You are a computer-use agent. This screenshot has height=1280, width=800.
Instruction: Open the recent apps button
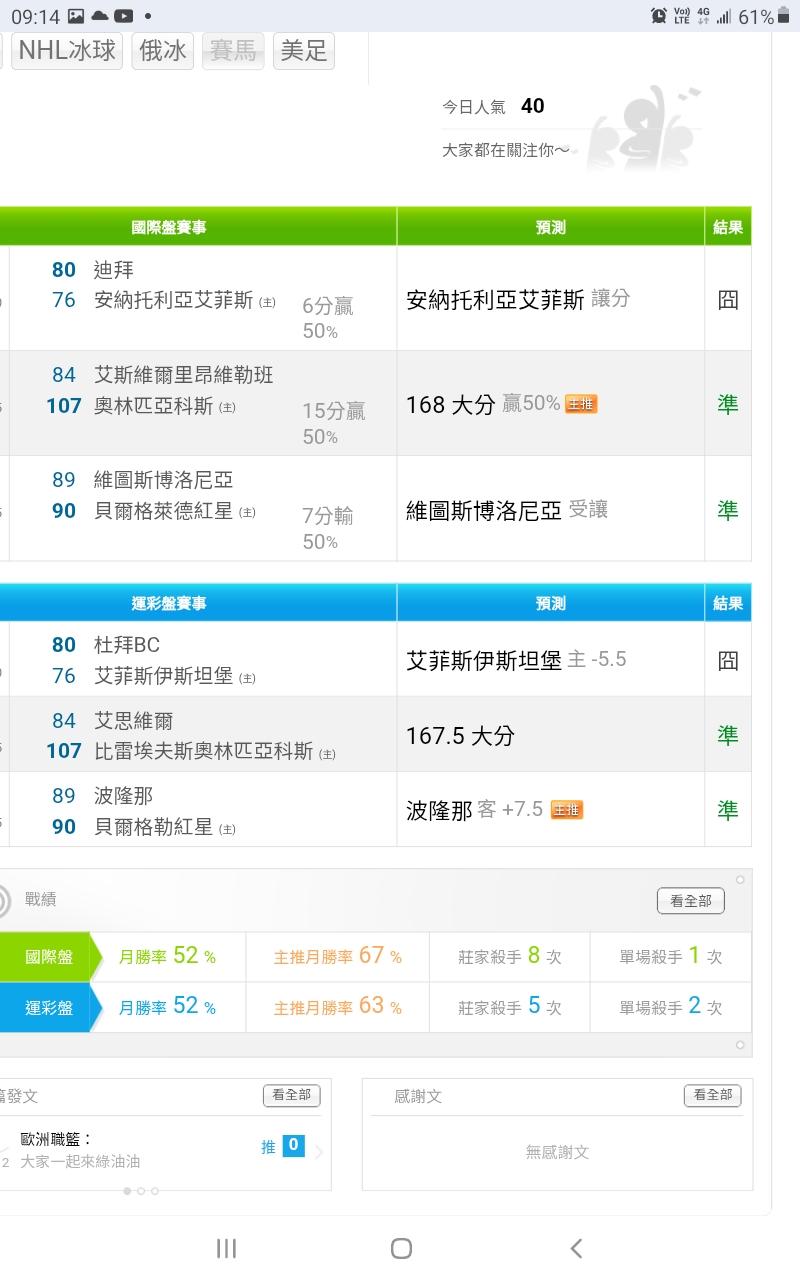[x=226, y=1247]
